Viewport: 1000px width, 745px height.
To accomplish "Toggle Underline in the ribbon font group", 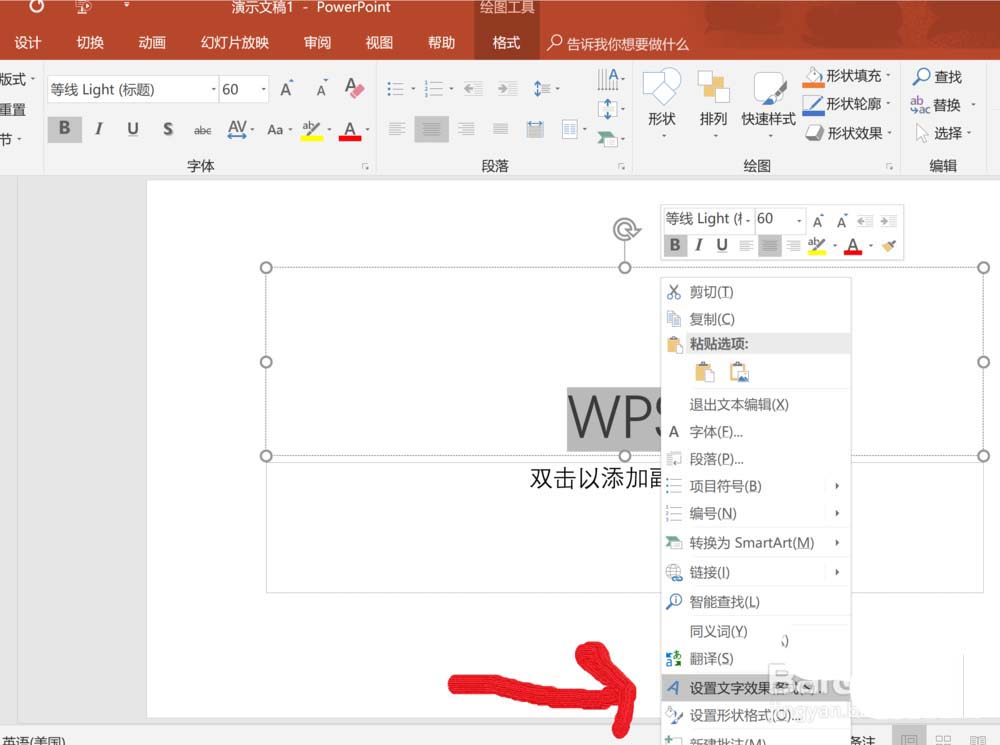I will 133,129.
